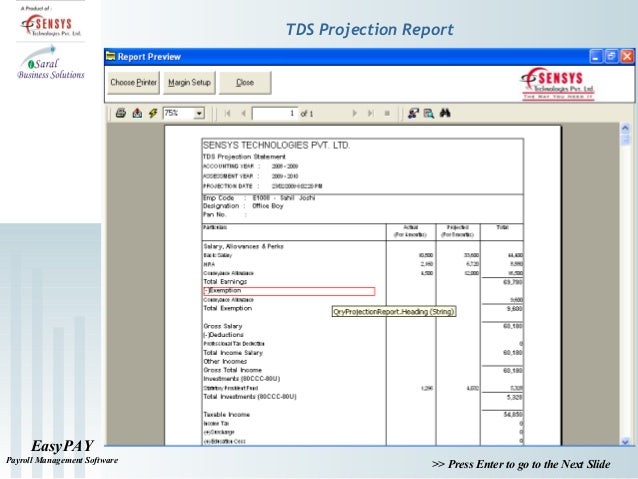The image size is (638, 479).
Task: Click the TDS Projection Statement text
Action: [x=244, y=157]
